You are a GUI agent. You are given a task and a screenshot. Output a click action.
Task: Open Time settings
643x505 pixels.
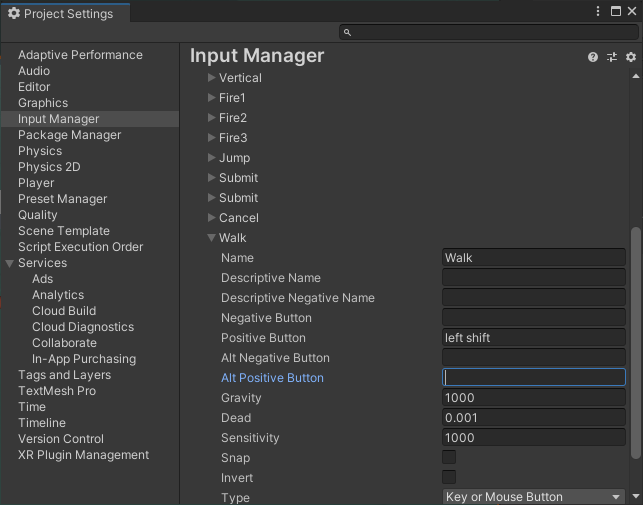(x=32, y=407)
